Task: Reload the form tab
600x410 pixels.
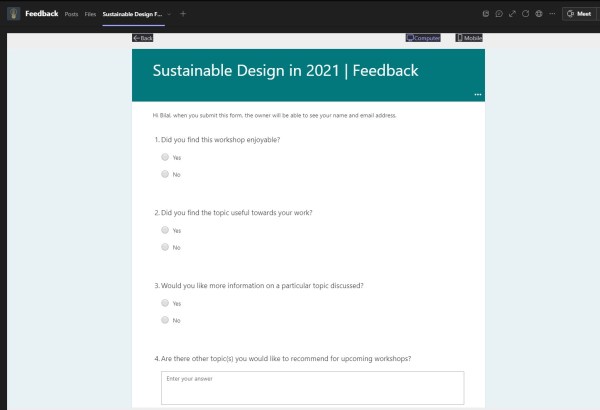Action: (x=525, y=14)
